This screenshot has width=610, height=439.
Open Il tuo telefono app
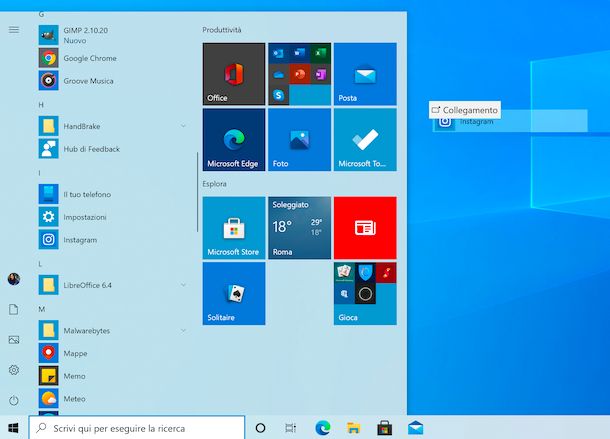113,194
